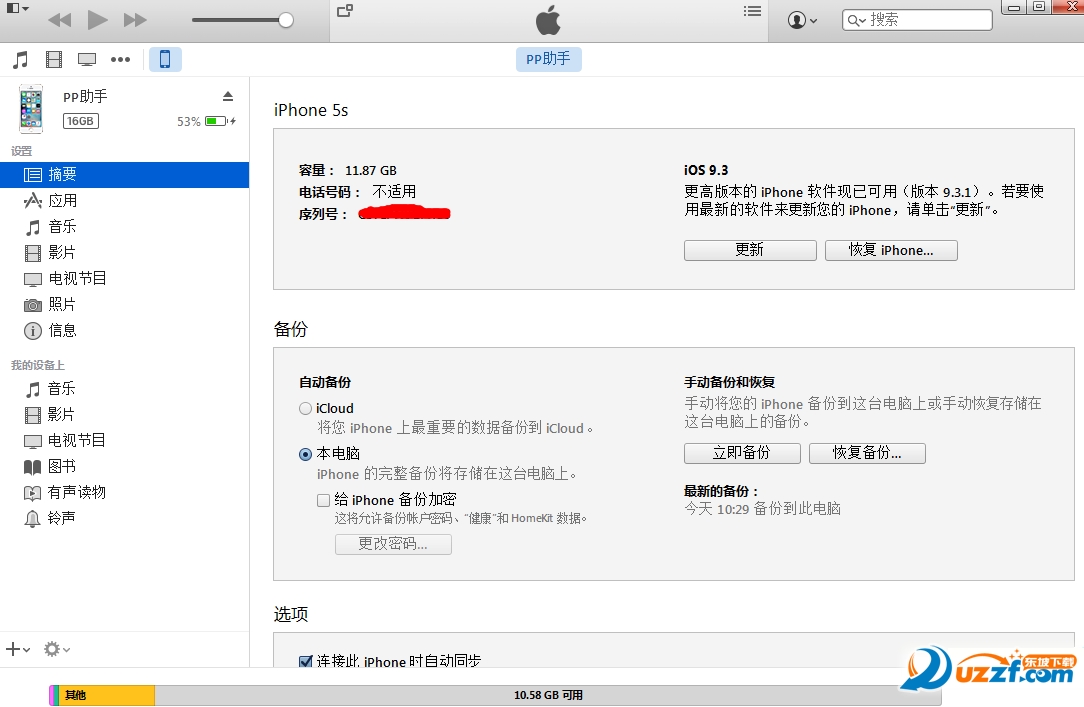This screenshot has height=707, width=1084.
Task: Click the 立即备份 button
Action: [742, 453]
